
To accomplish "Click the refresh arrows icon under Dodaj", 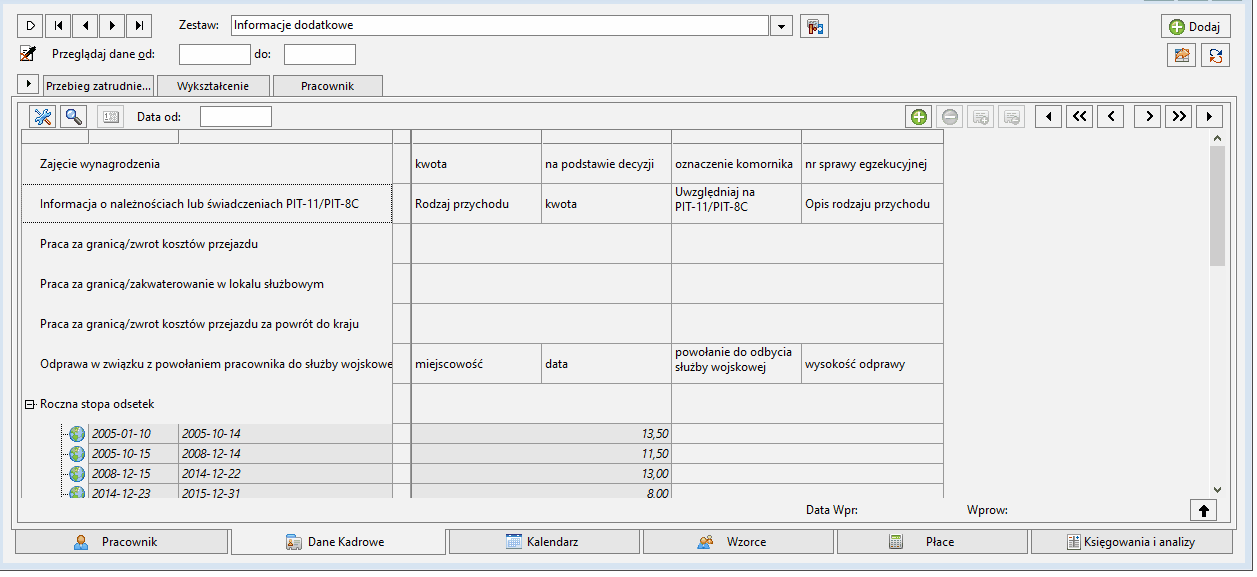I will (x=1216, y=55).
